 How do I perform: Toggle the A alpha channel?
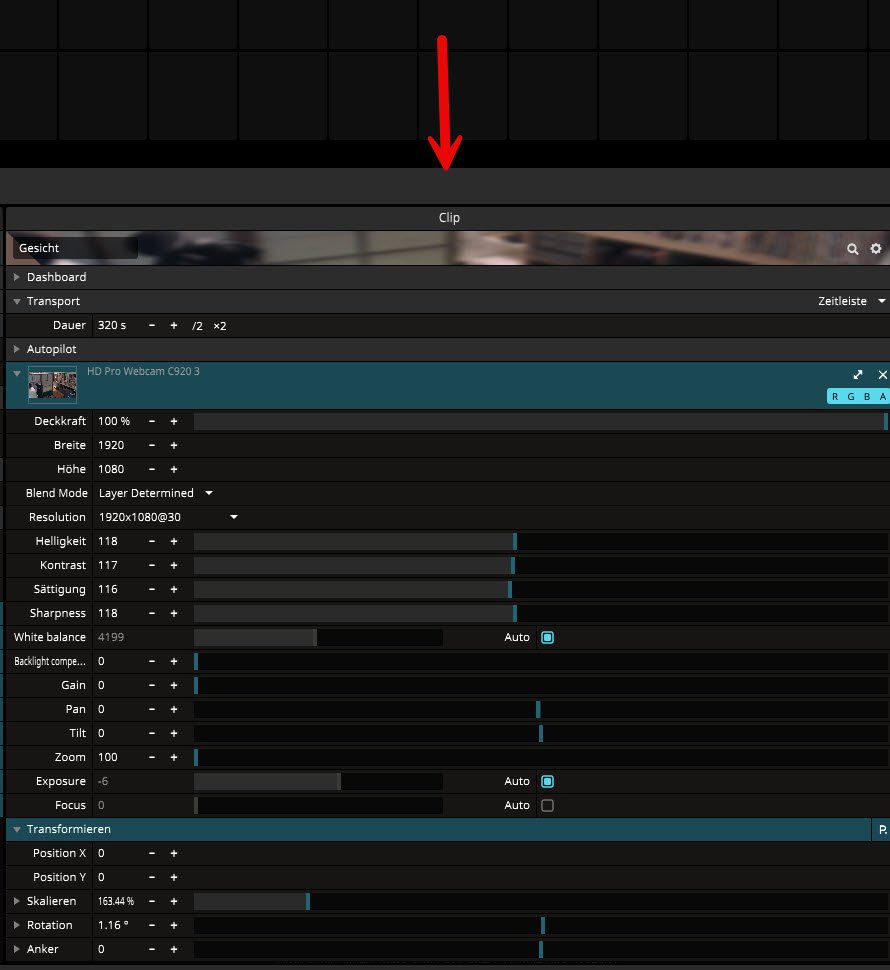coord(882,397)
